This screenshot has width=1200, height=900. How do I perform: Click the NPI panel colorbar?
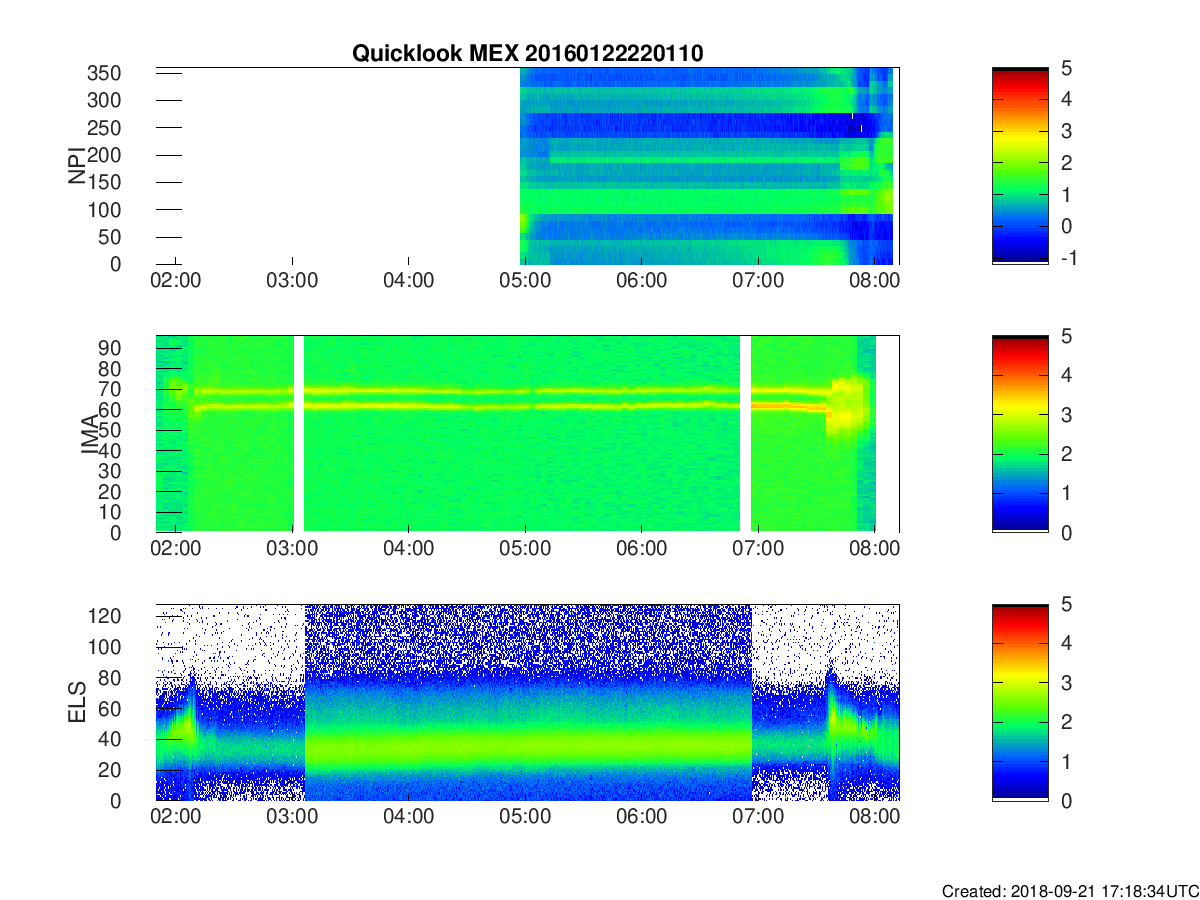(1020, 166)
